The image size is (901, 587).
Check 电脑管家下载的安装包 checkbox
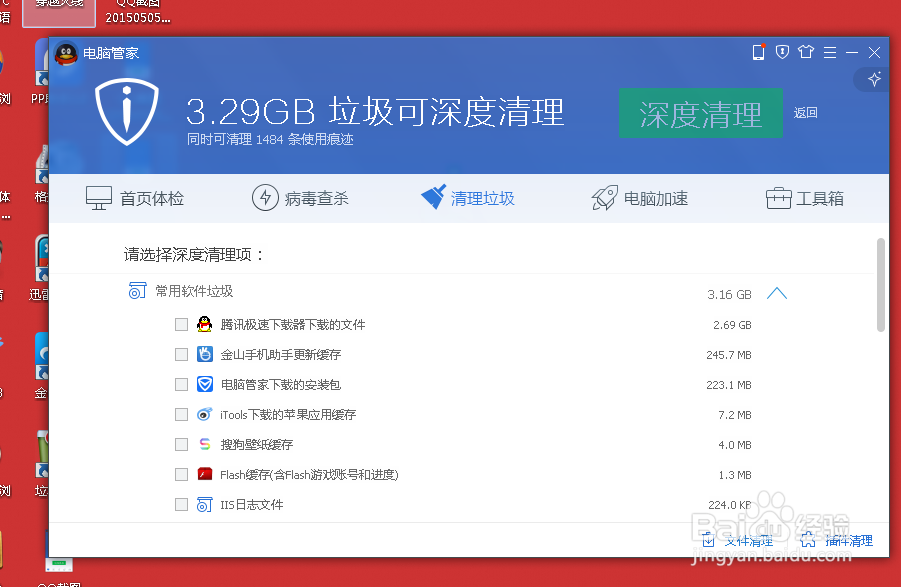[x=182, y=384]
